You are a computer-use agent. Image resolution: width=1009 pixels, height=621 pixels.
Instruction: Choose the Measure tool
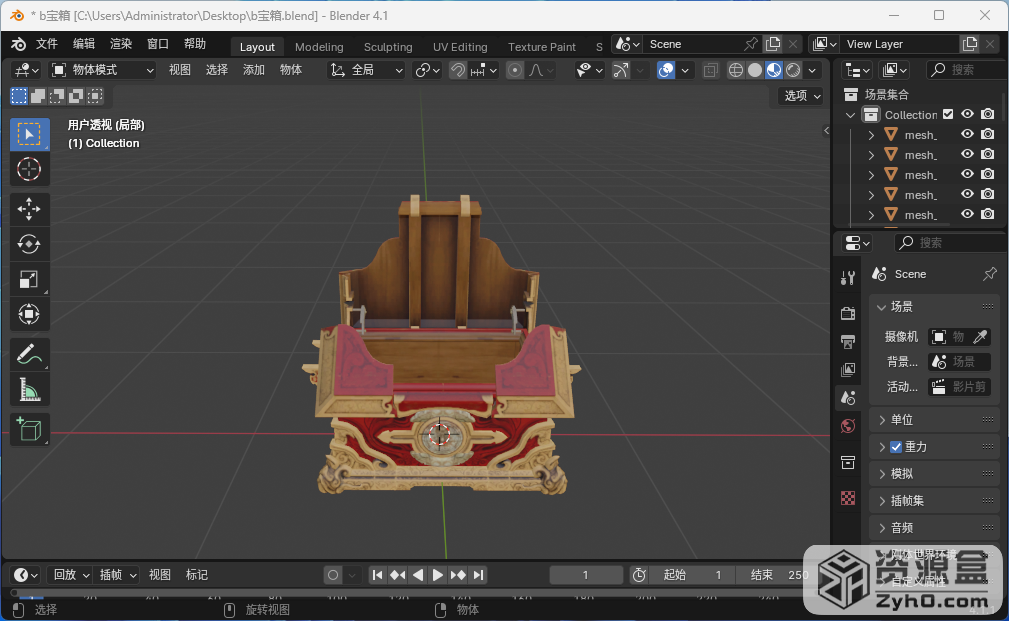coord(29,390)
